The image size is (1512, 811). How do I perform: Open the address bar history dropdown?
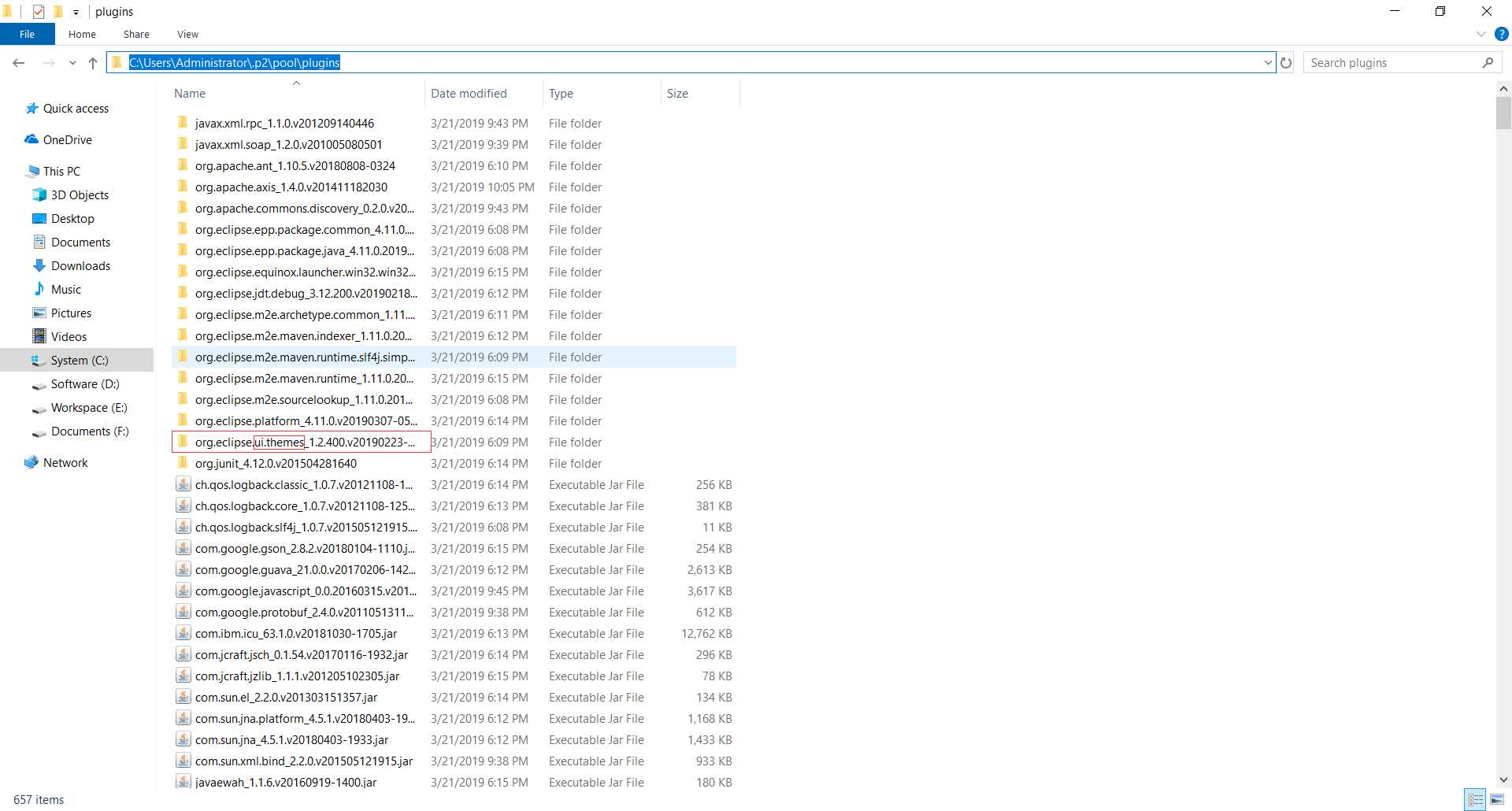(1268, 63)
